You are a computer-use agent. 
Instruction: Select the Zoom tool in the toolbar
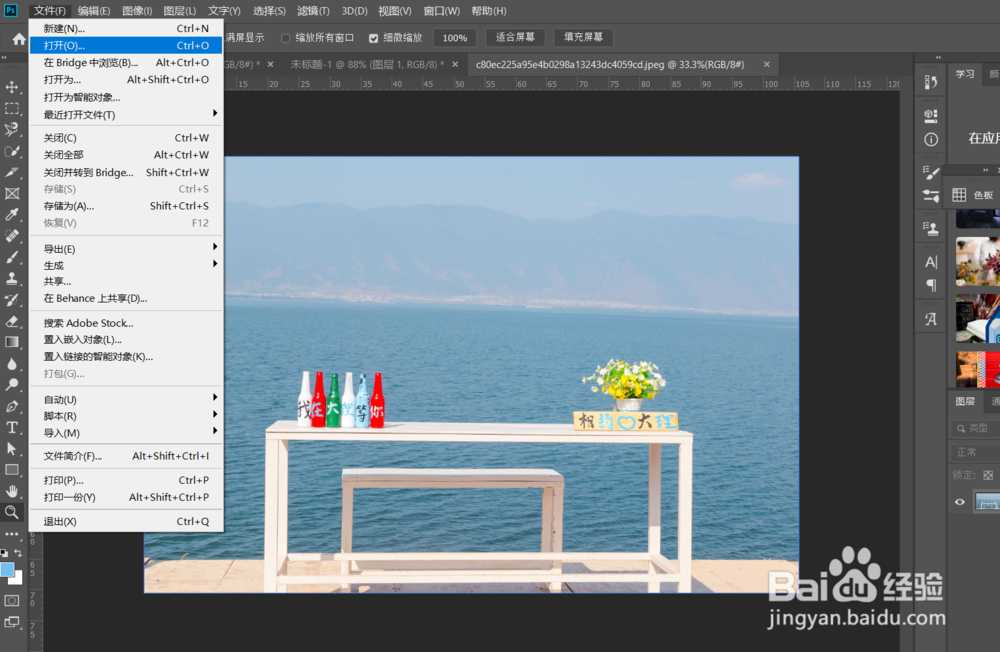coord(13,512)
